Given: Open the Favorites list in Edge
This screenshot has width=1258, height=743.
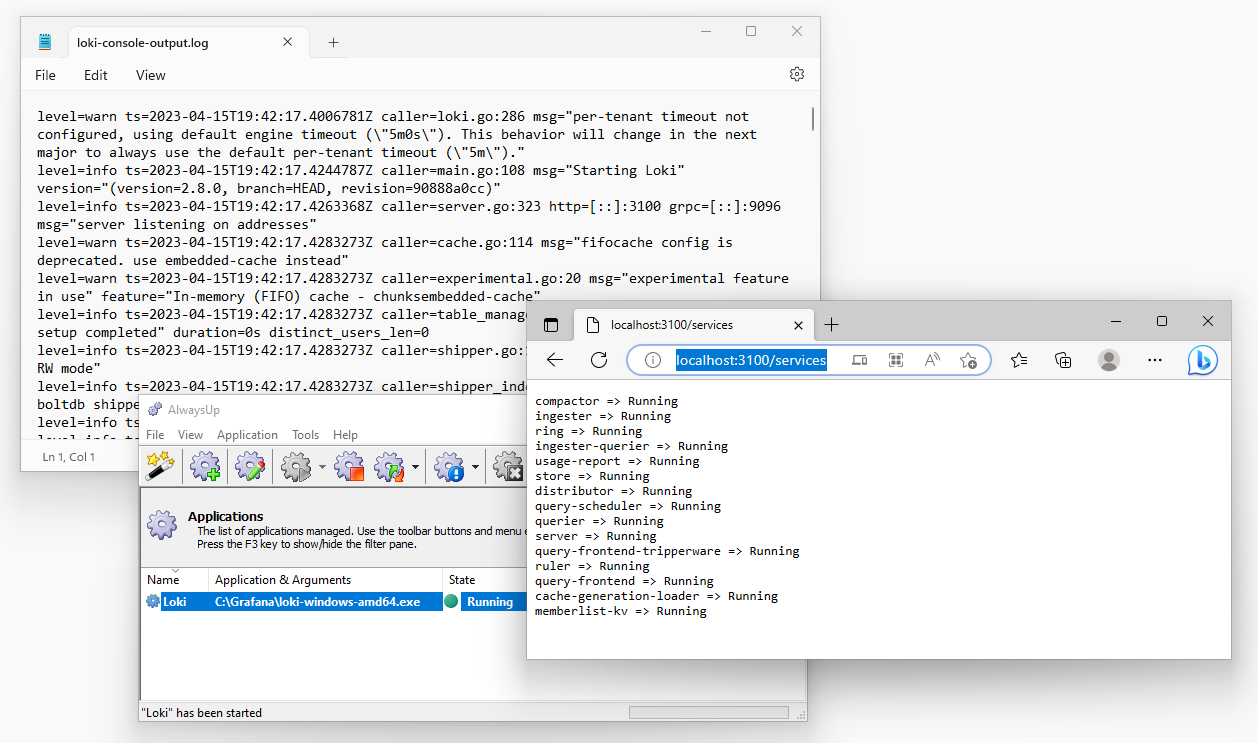Looking at the screenshot, I should 1019,360.
